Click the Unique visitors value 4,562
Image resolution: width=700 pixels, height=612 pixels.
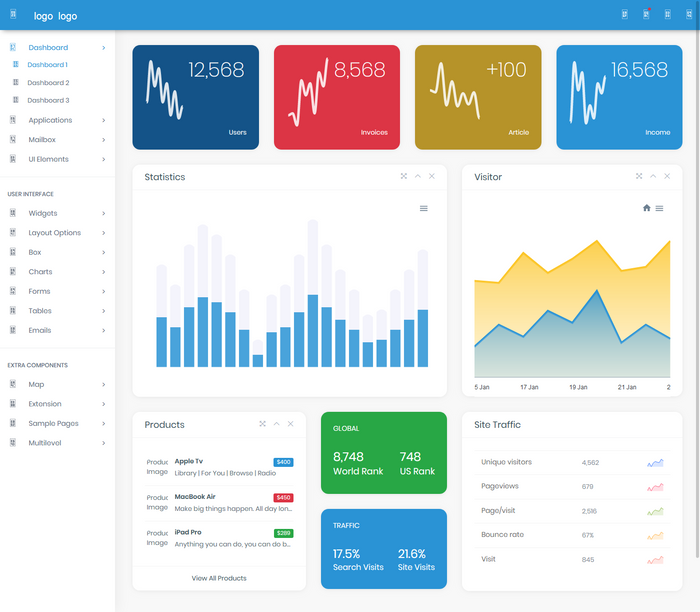click(590, 462)
